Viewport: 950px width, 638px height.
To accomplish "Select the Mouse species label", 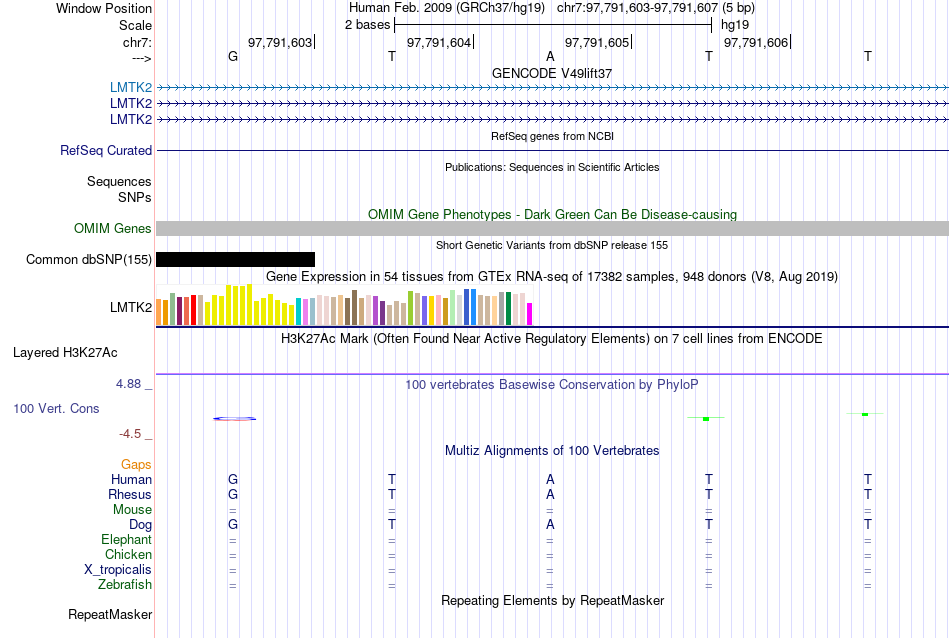I will 132,510.
